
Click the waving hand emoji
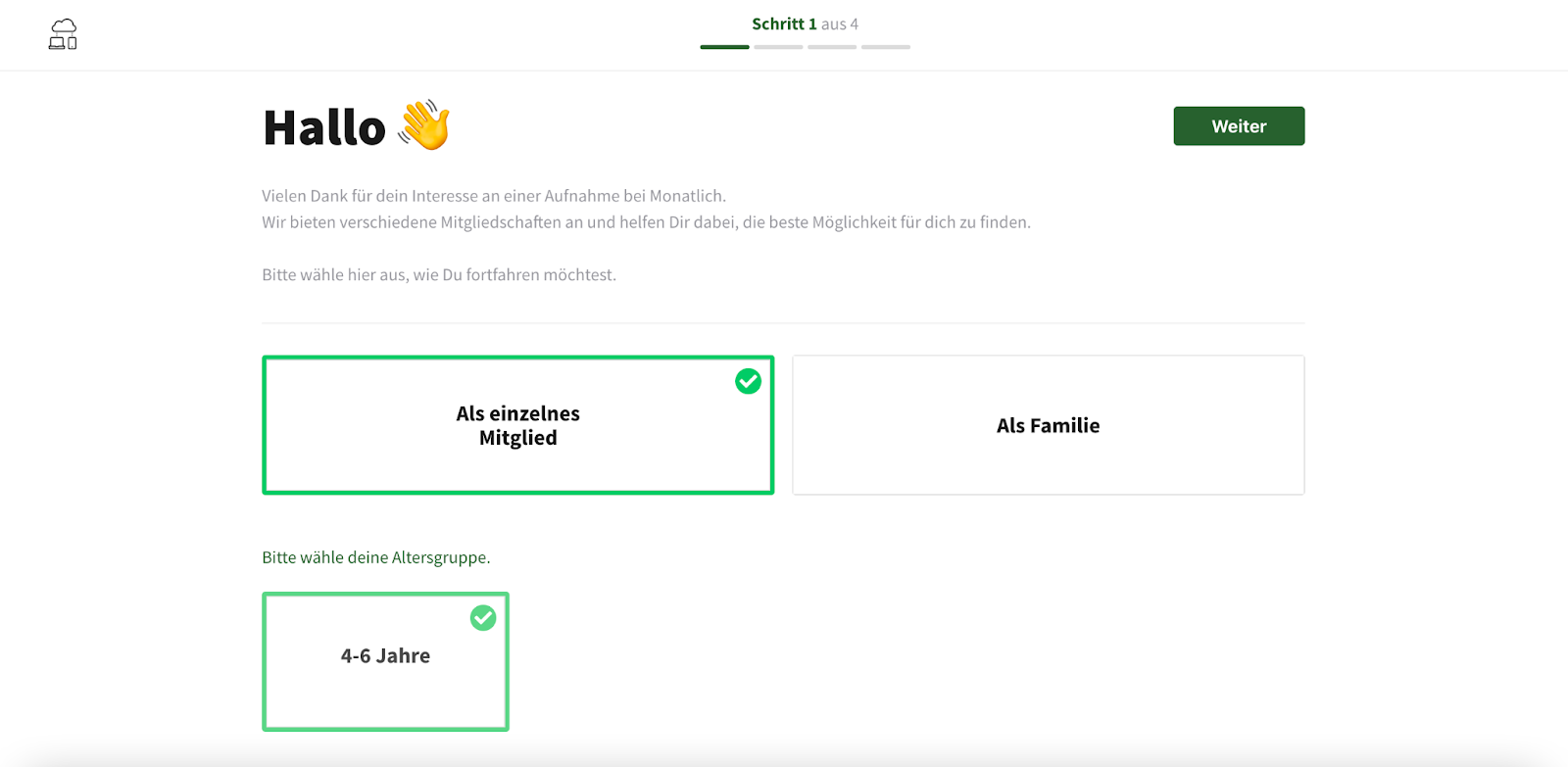click(424, 125)
